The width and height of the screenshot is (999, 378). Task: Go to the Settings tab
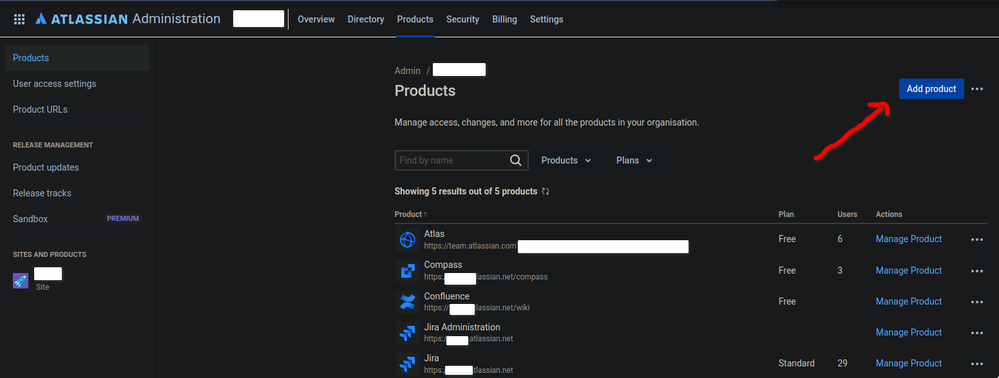(x=547, y=19)
